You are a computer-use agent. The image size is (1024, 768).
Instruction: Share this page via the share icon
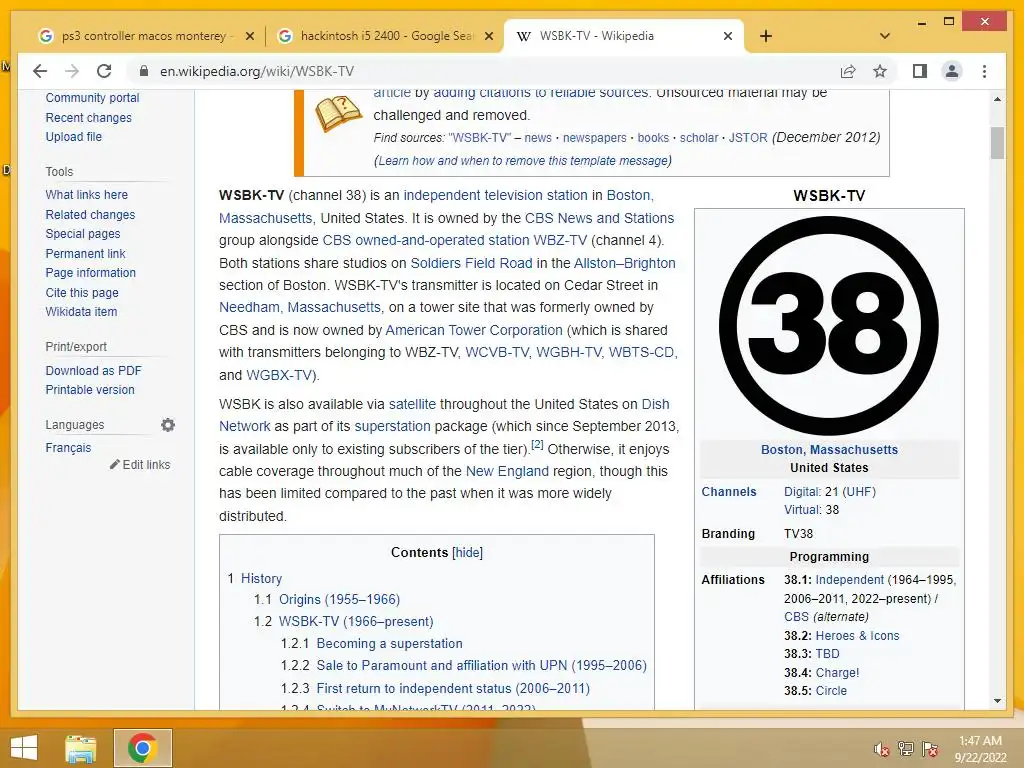tap(848, 71)
